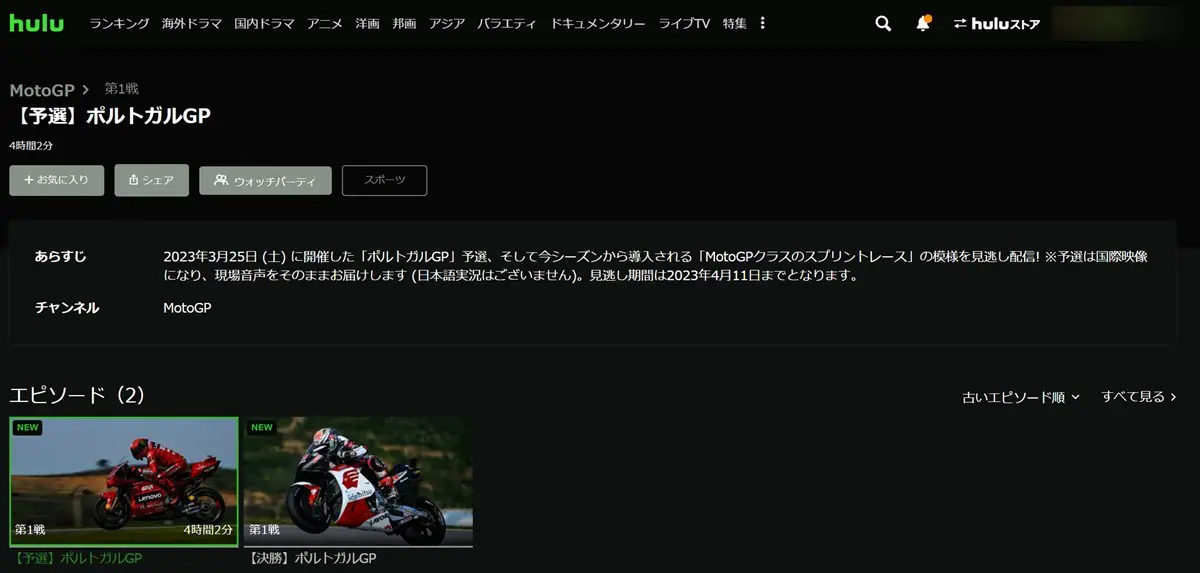
Task: Click the MotoGP channel name text
Action: pyautogui.click(x=187, y=308)
